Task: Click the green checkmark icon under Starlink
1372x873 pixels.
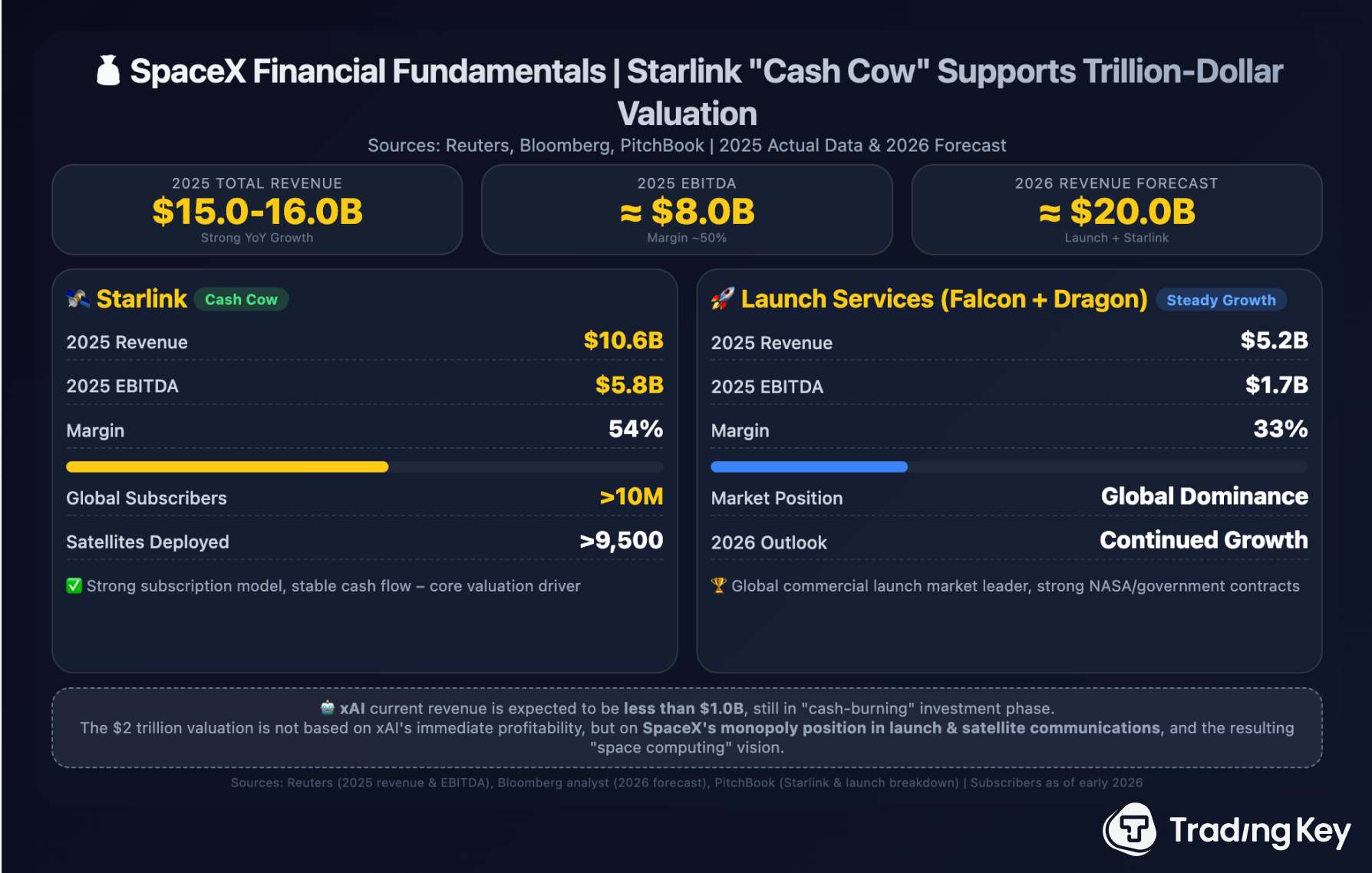Action: 74,586
